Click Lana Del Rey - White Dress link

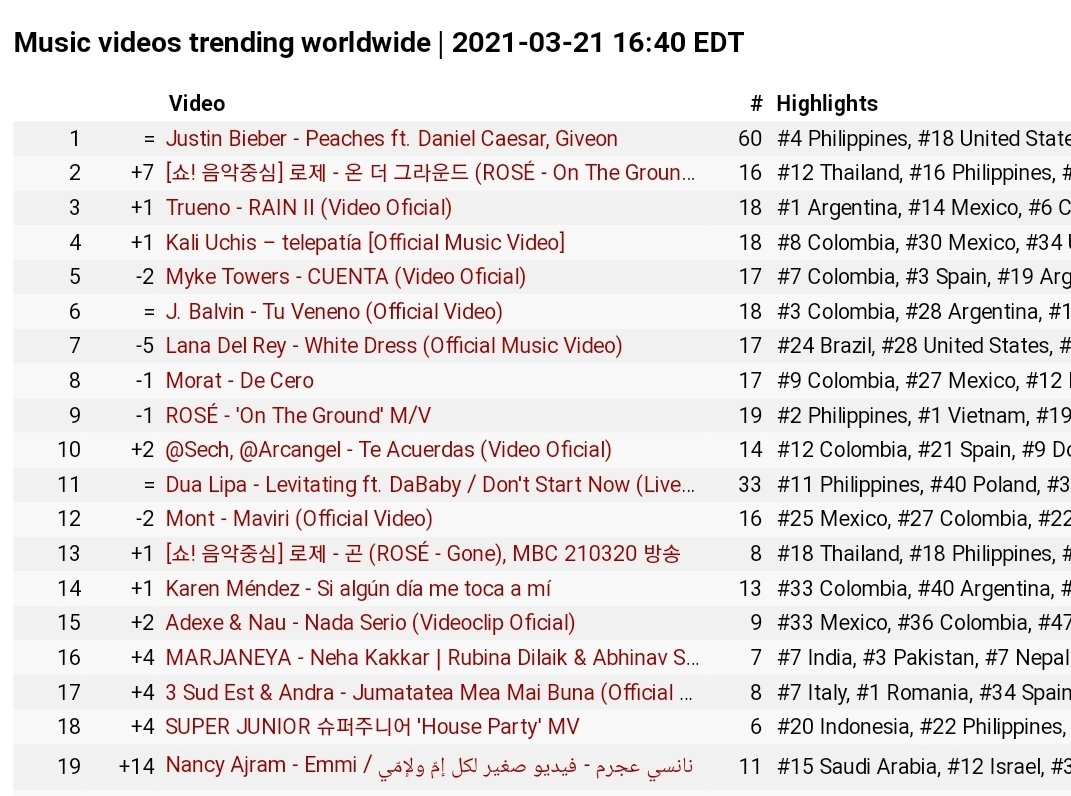(394, 346)
